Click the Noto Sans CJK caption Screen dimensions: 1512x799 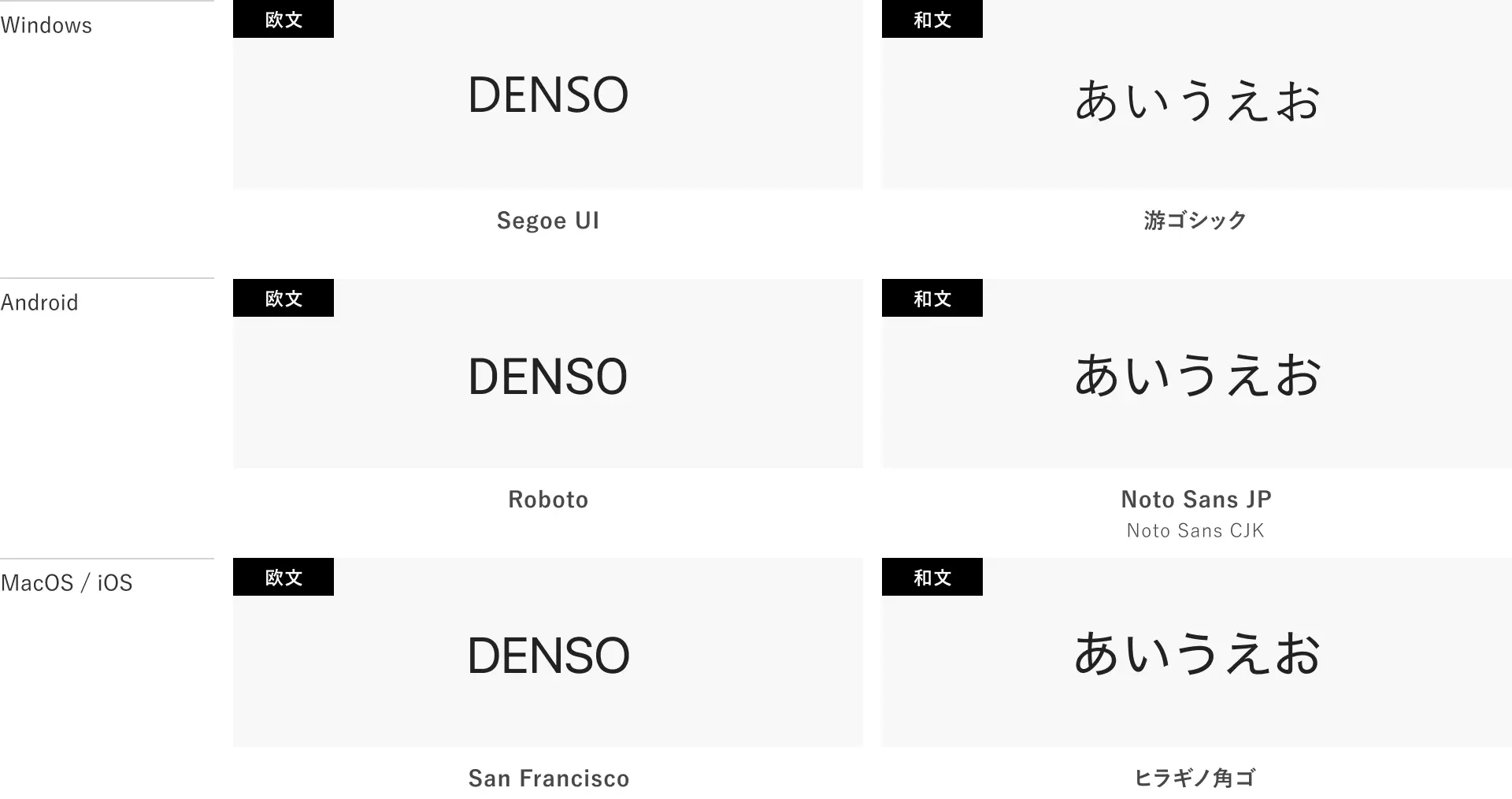tap(1195, 531)
